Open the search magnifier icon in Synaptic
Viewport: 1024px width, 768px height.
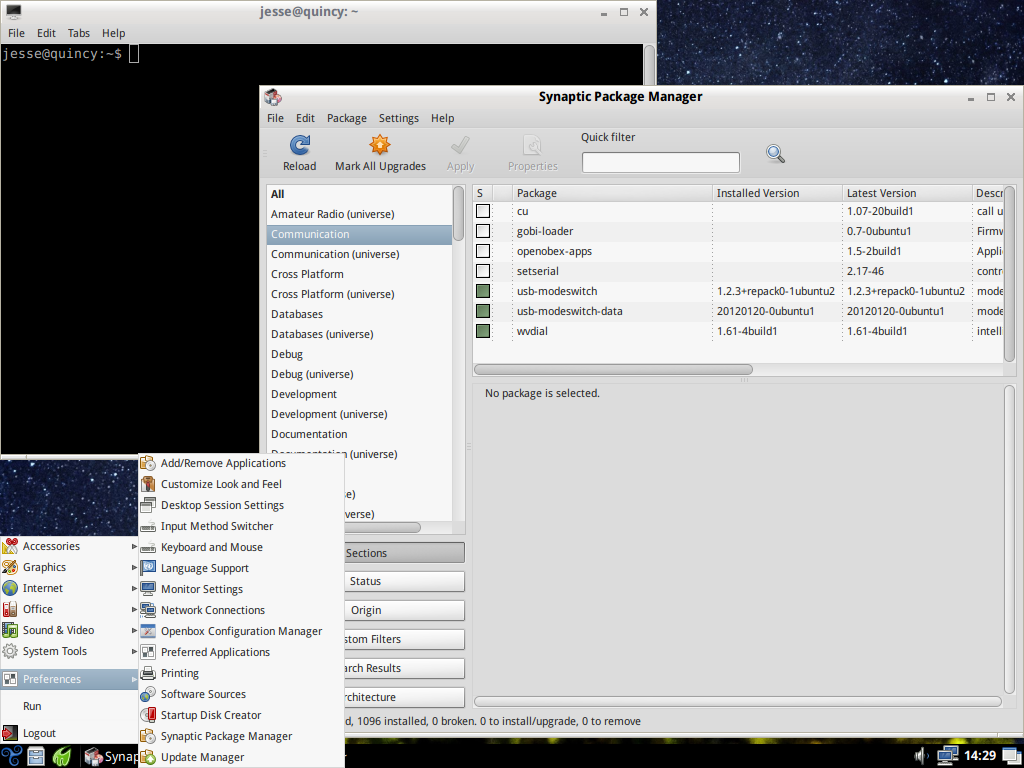point(775,154)
